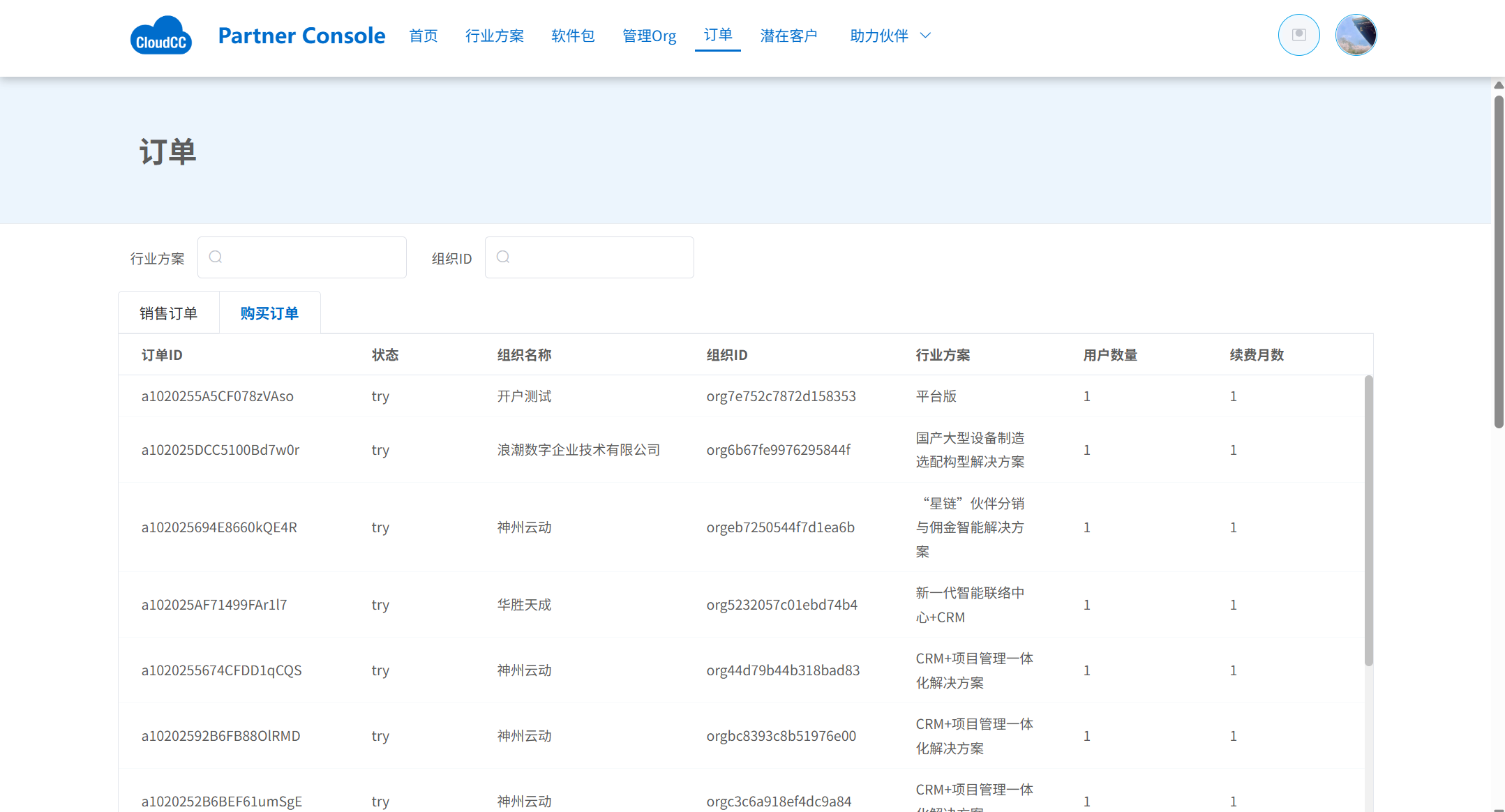Click the CloudCC cloud logo
The height and width of the screenshot is (812, 1505).
160,36
